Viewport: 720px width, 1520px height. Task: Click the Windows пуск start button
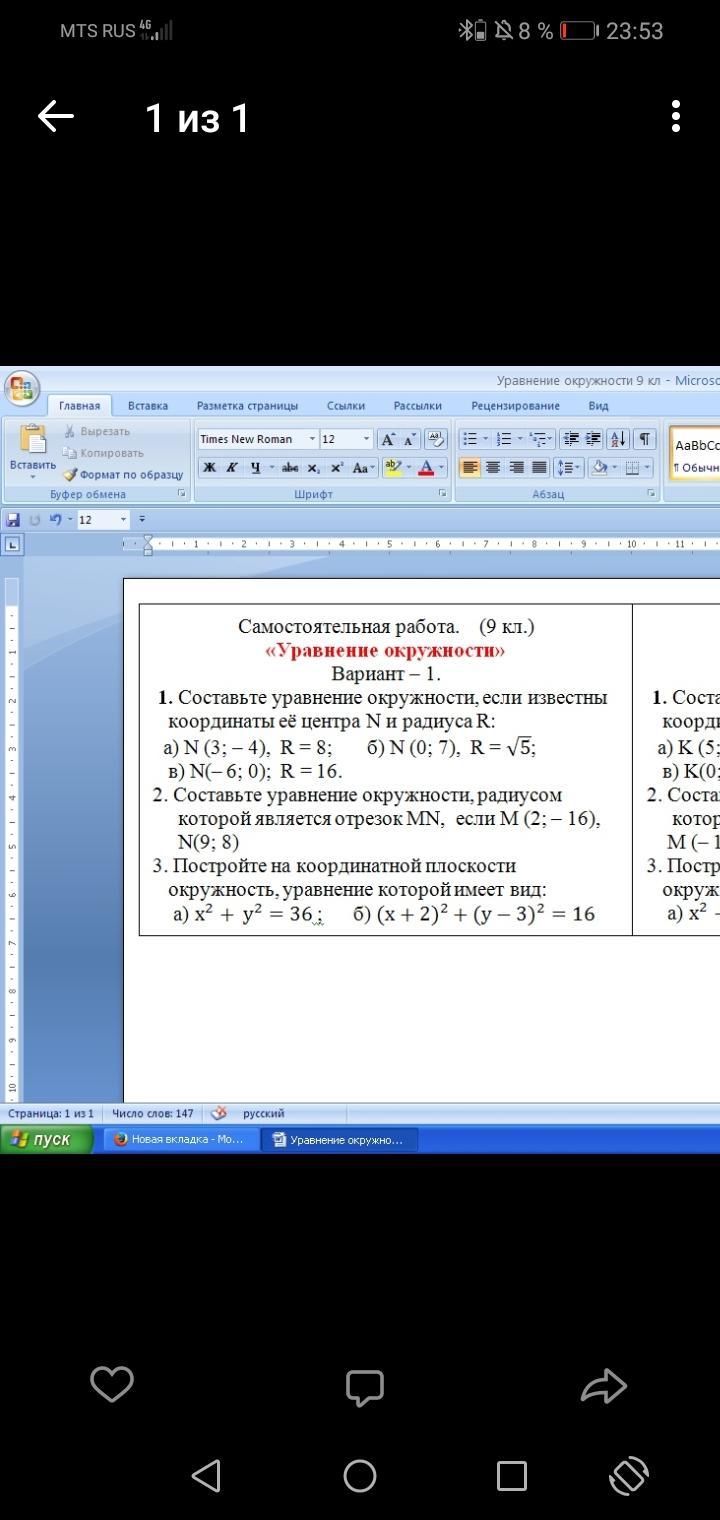pyautogui.click(x=47, y=1139)
